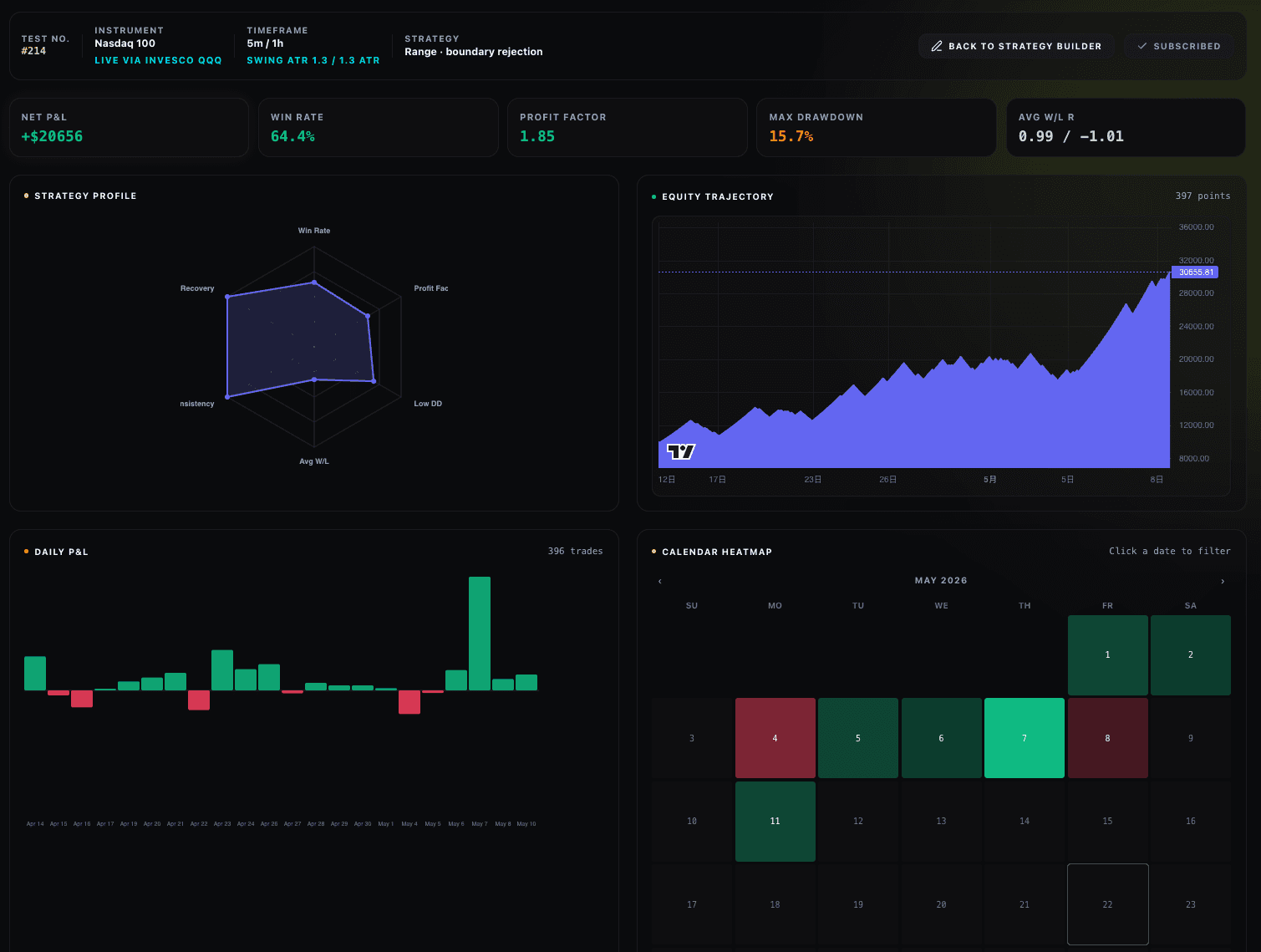The image size is (1261, 952).
Task: Click the Net P&L +$20656 card
Action: tap(130, 127)
